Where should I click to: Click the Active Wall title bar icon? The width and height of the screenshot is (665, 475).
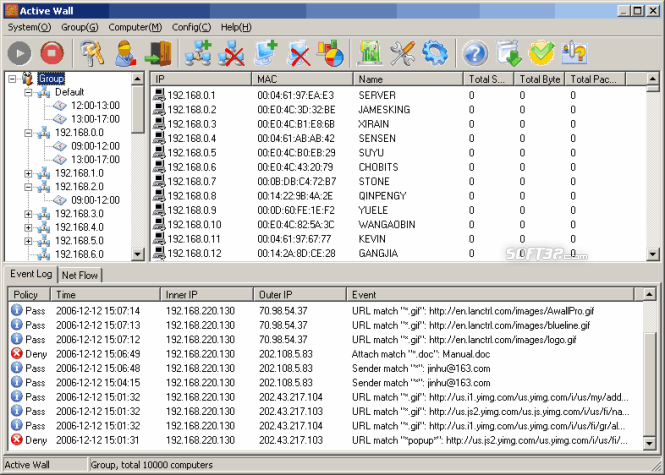click(11, 11)
